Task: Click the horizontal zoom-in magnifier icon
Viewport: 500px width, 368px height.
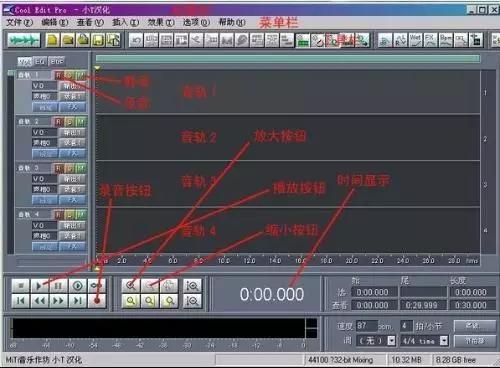Action: [x=131, y=286]
